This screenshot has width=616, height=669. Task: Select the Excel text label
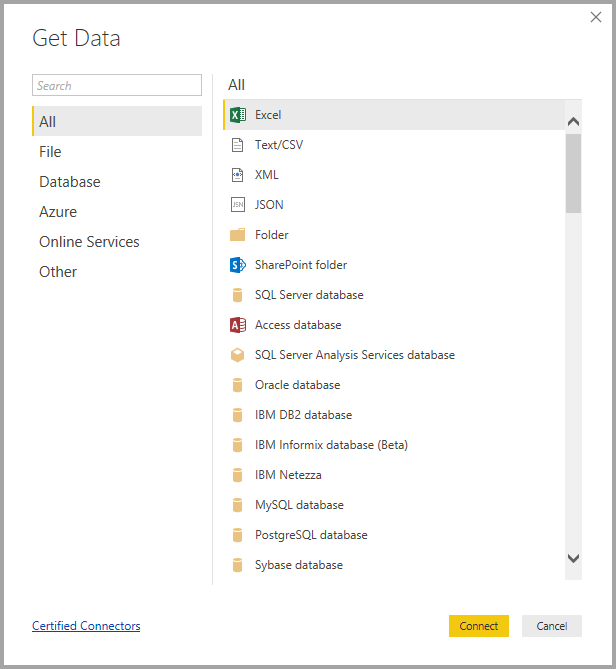pyautogui.click(x=268, y=115)
